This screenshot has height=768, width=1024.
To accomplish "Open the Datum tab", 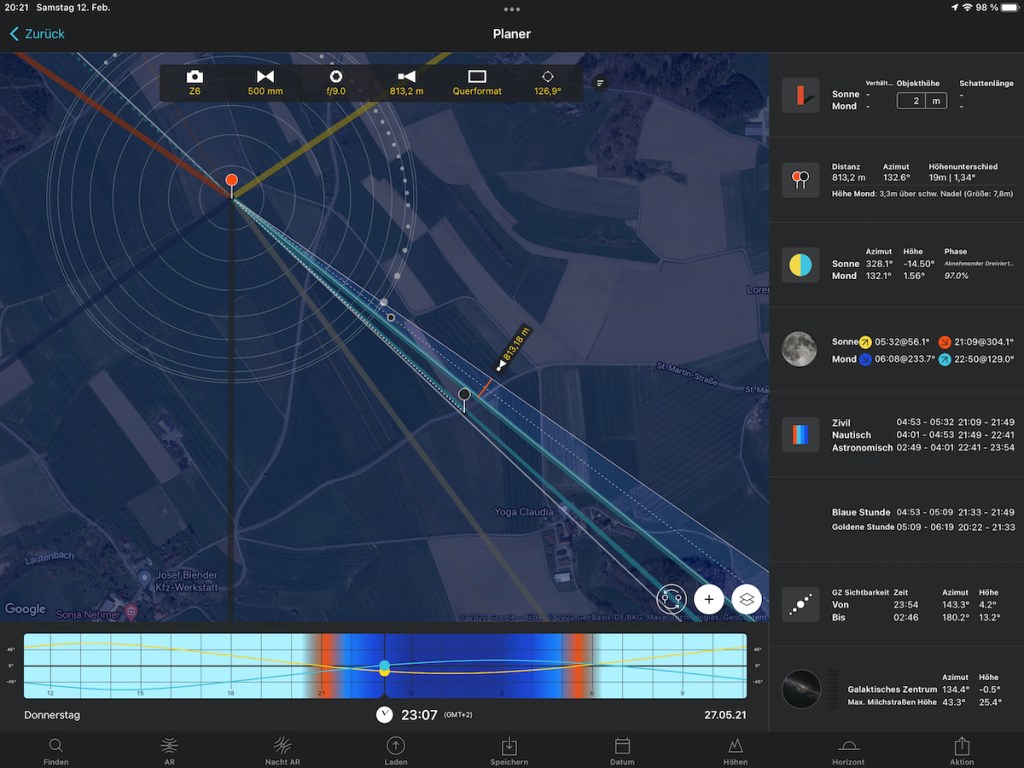I will pos(622,751).
